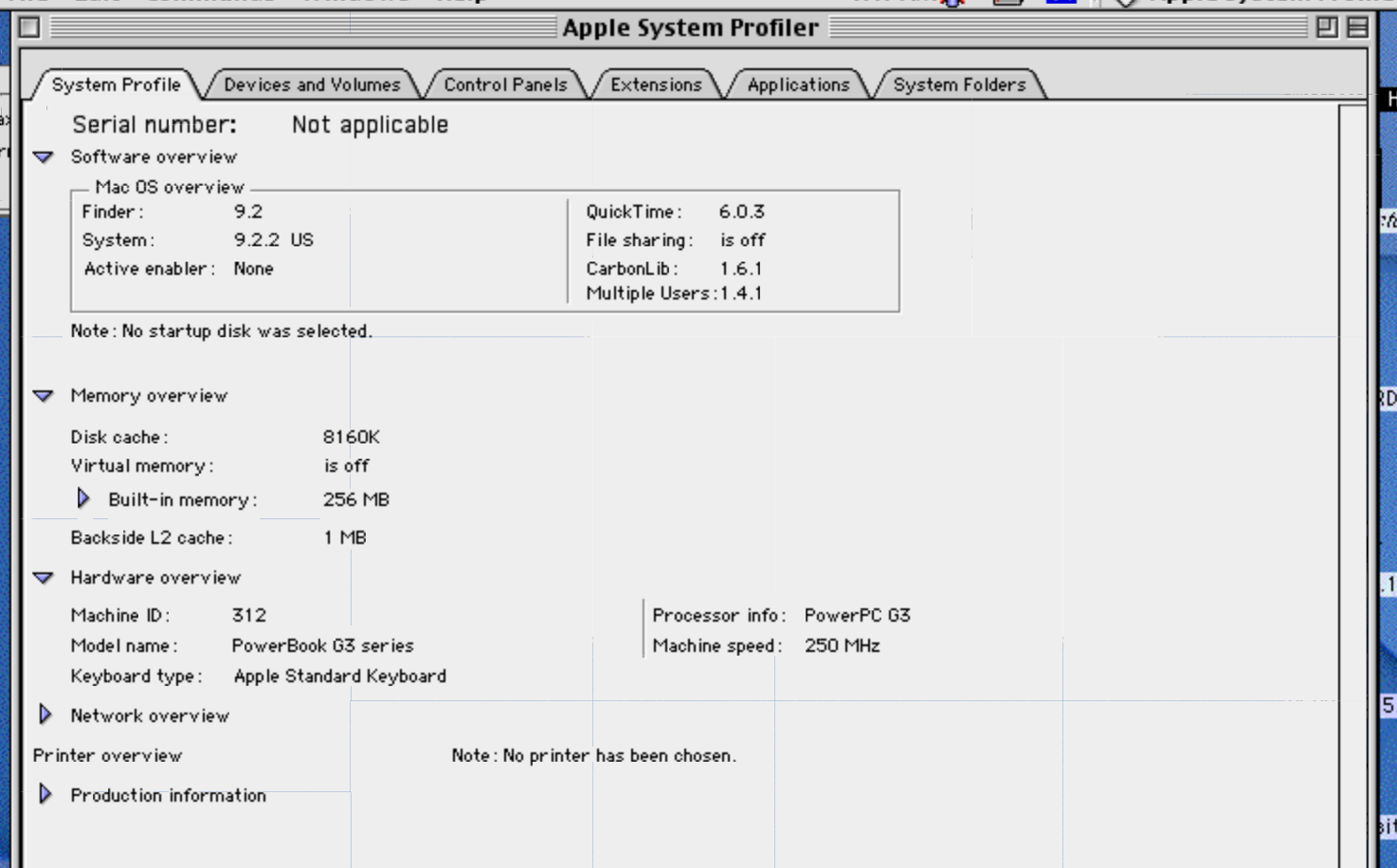
Task: Click the vertical scrollbar track
Action: tap(1352, 485)
